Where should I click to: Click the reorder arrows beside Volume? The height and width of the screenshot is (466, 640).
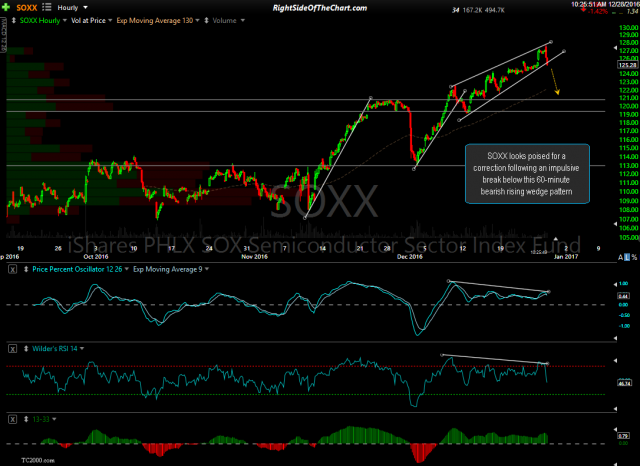[x=206, y=20]
